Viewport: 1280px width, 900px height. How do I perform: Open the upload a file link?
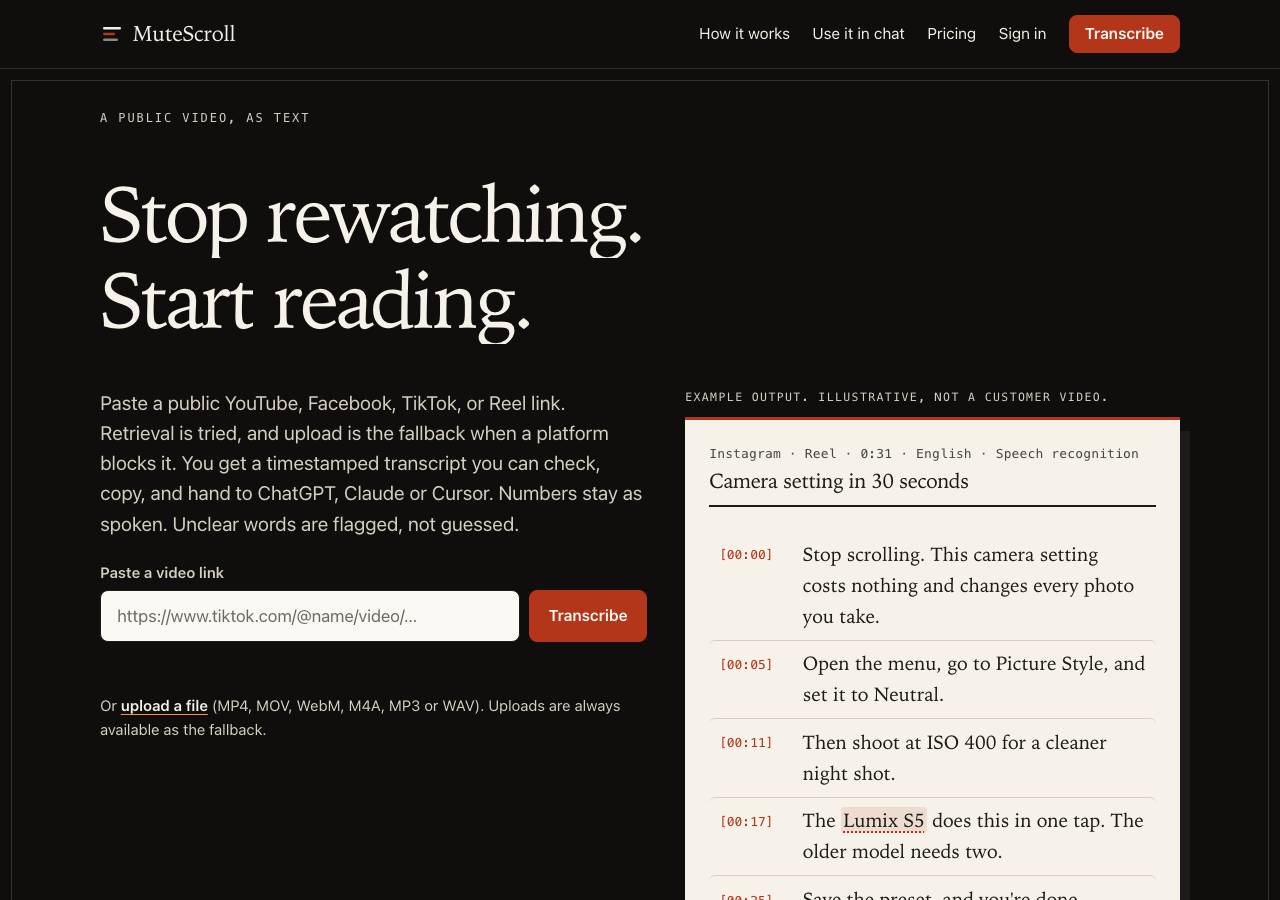click(164, 706)
